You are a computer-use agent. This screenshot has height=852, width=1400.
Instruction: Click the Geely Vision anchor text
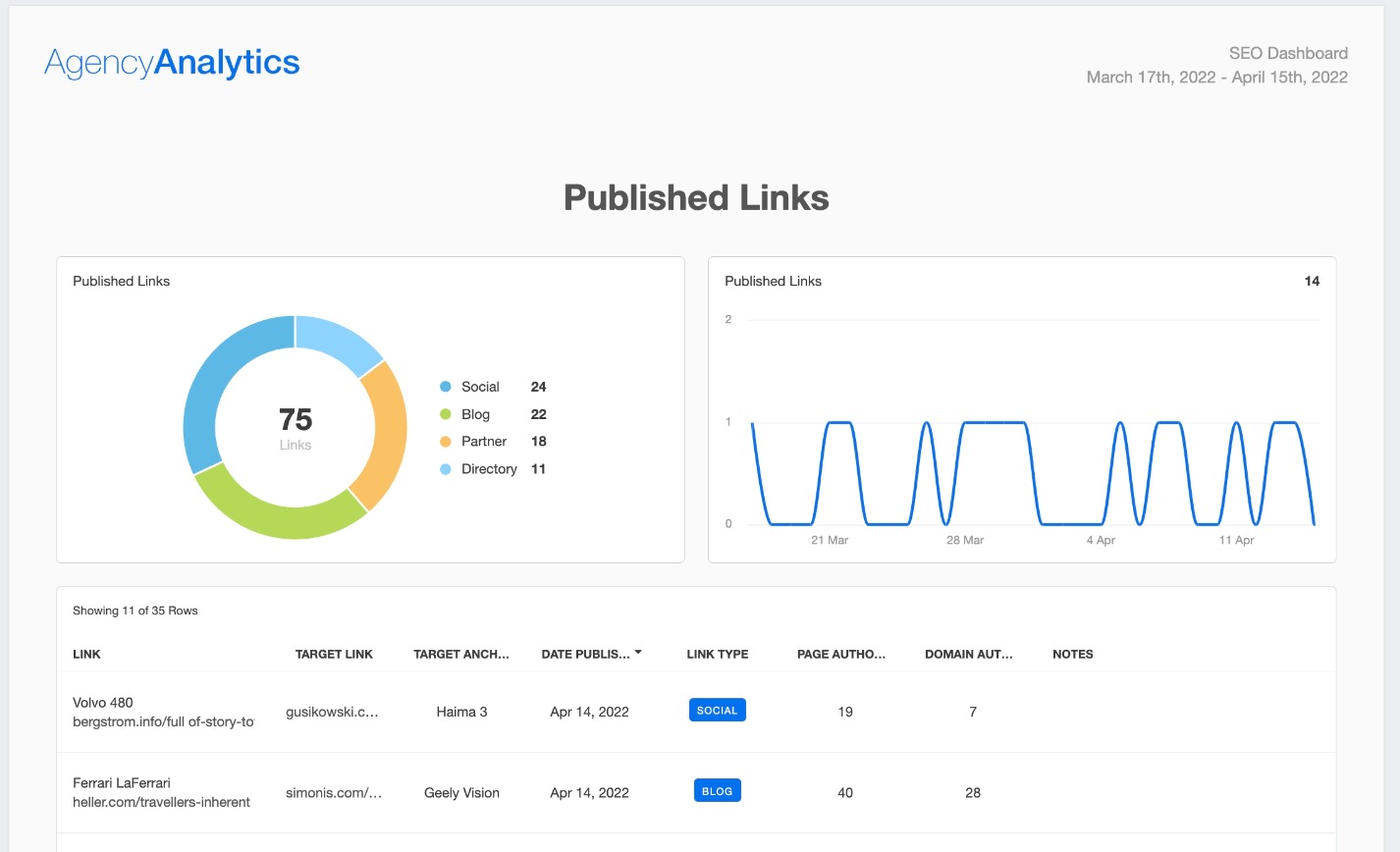click(x=461, y=793)
